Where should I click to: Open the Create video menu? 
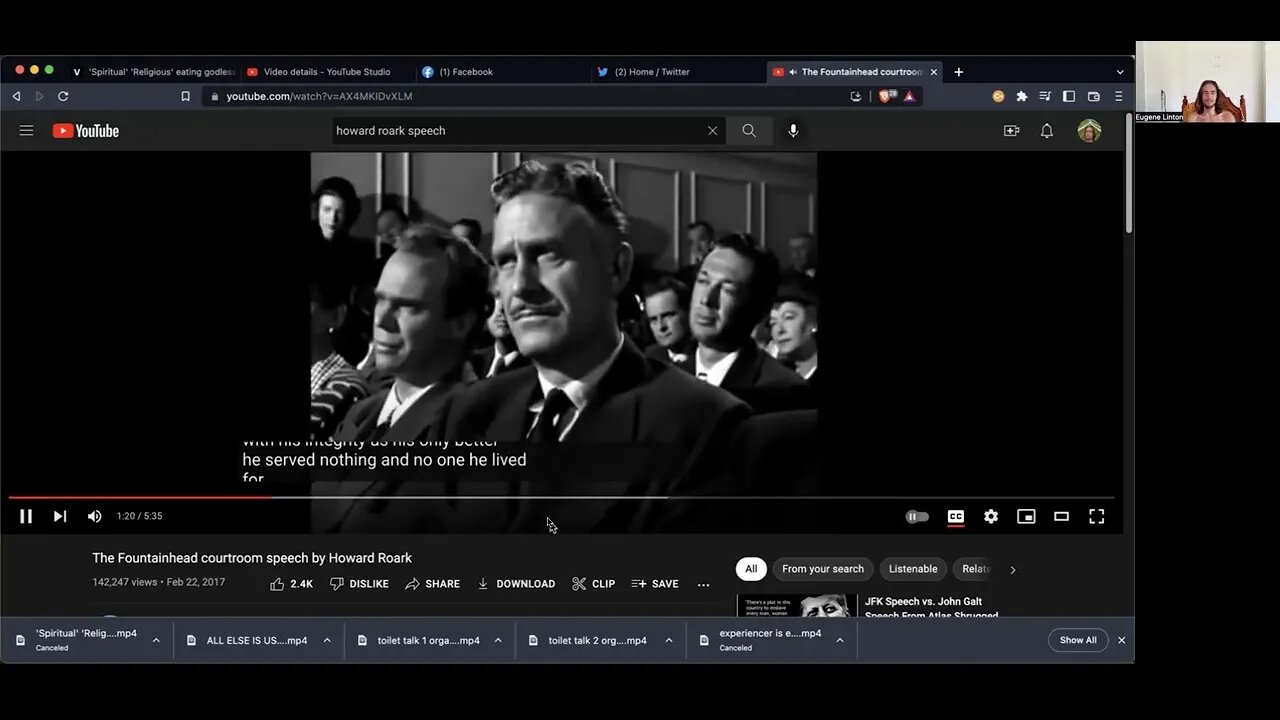pyautogui.click(x=1011, y=131)
